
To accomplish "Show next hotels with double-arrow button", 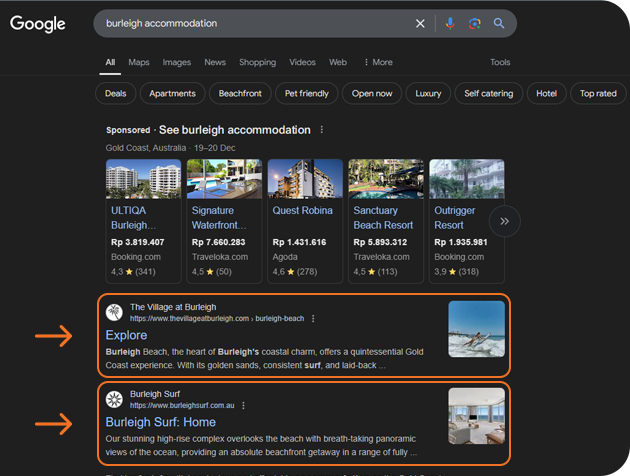I will [x=505, y=221].
